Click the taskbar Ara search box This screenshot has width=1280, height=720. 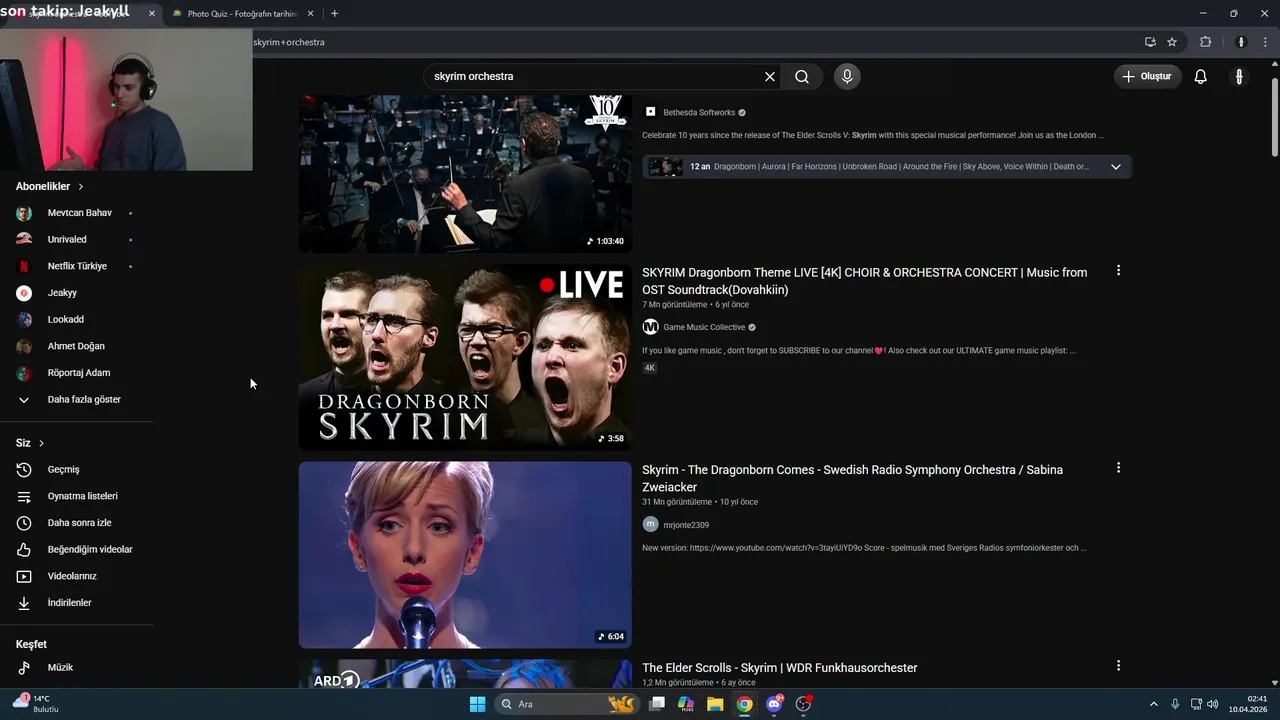[x=566, y=704]
